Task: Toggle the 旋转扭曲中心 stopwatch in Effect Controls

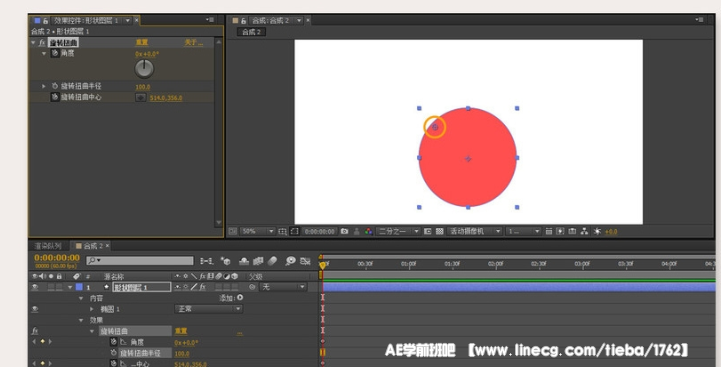Action: pos(55,97)
